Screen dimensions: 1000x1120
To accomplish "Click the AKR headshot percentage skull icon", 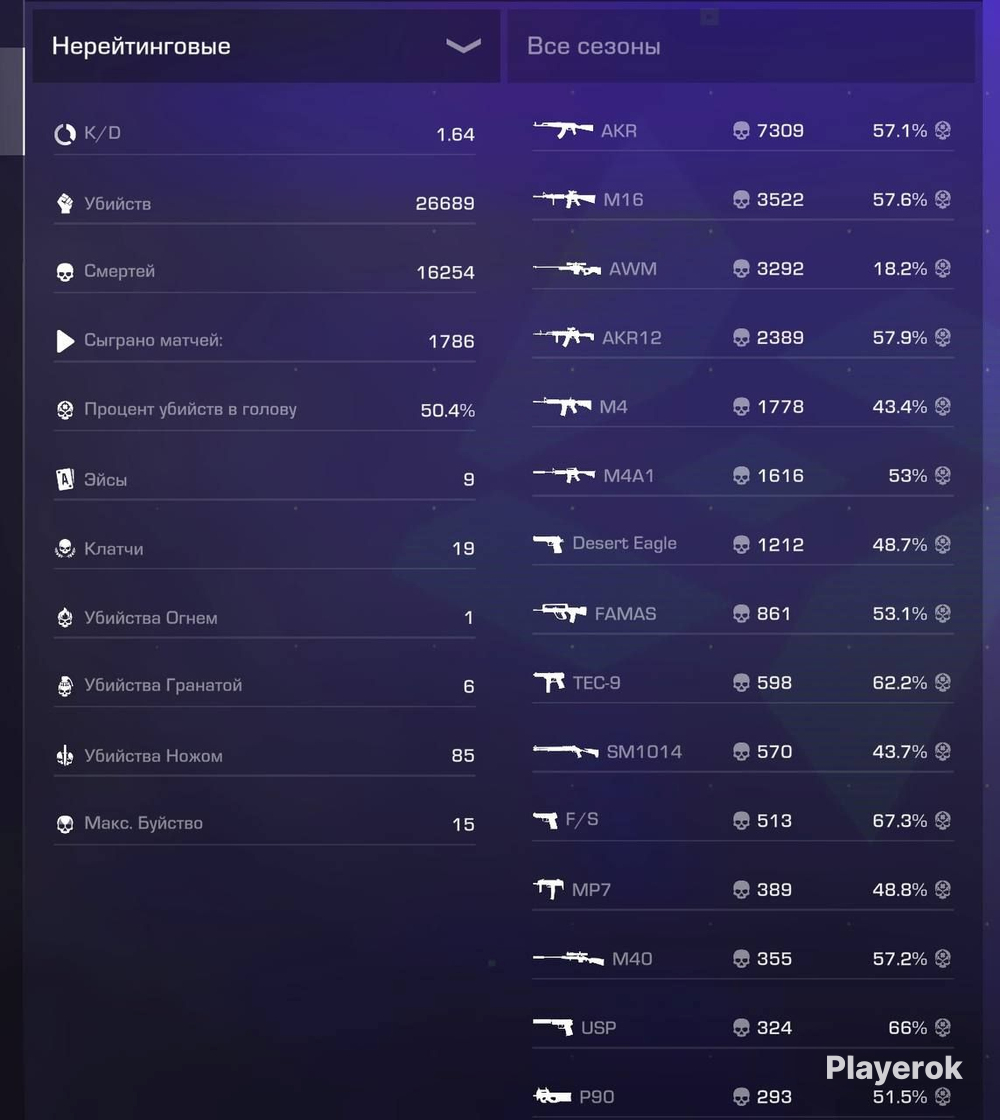I will [943, 130].
